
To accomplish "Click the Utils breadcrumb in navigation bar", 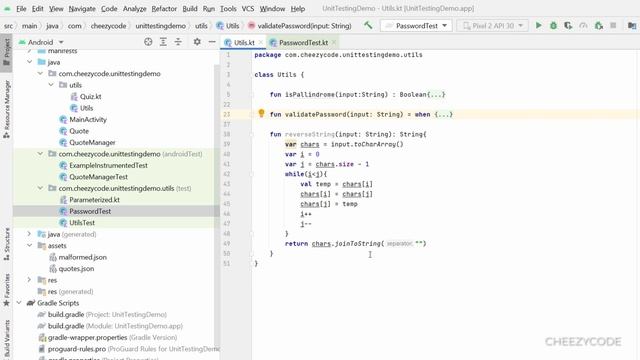I will [228, 26].
